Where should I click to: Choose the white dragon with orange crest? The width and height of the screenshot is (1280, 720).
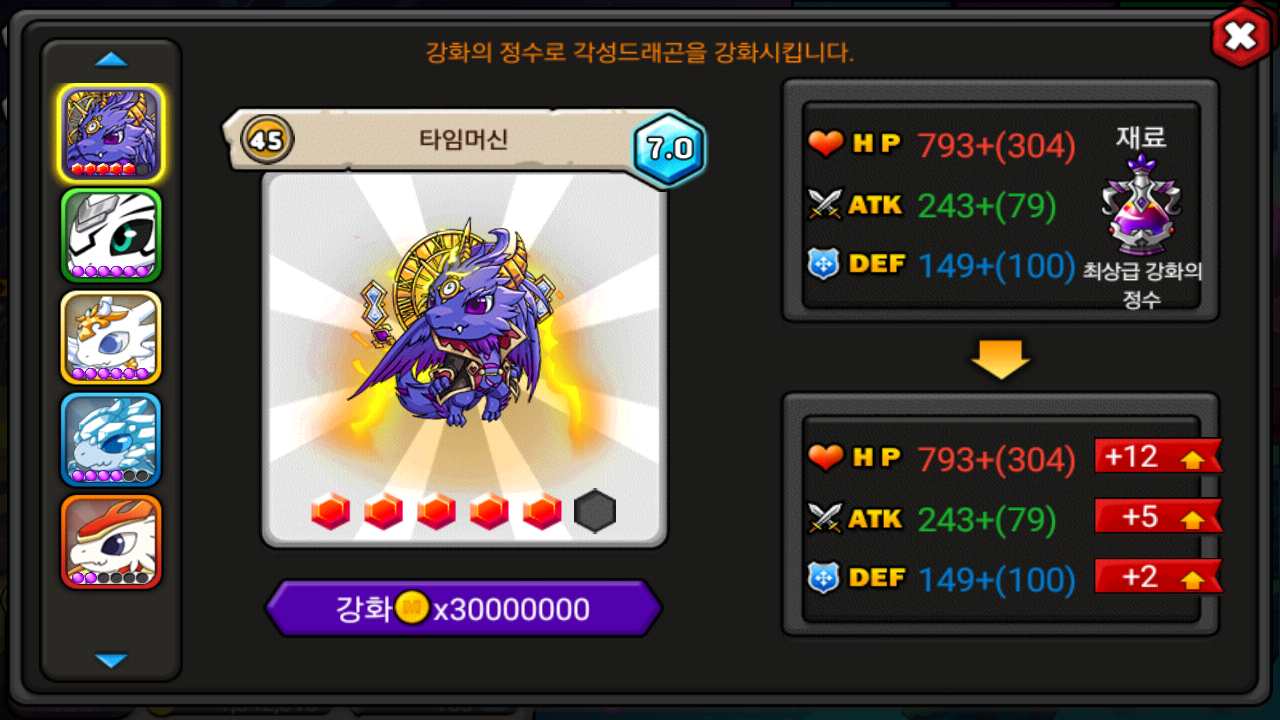tap(111, 338)
